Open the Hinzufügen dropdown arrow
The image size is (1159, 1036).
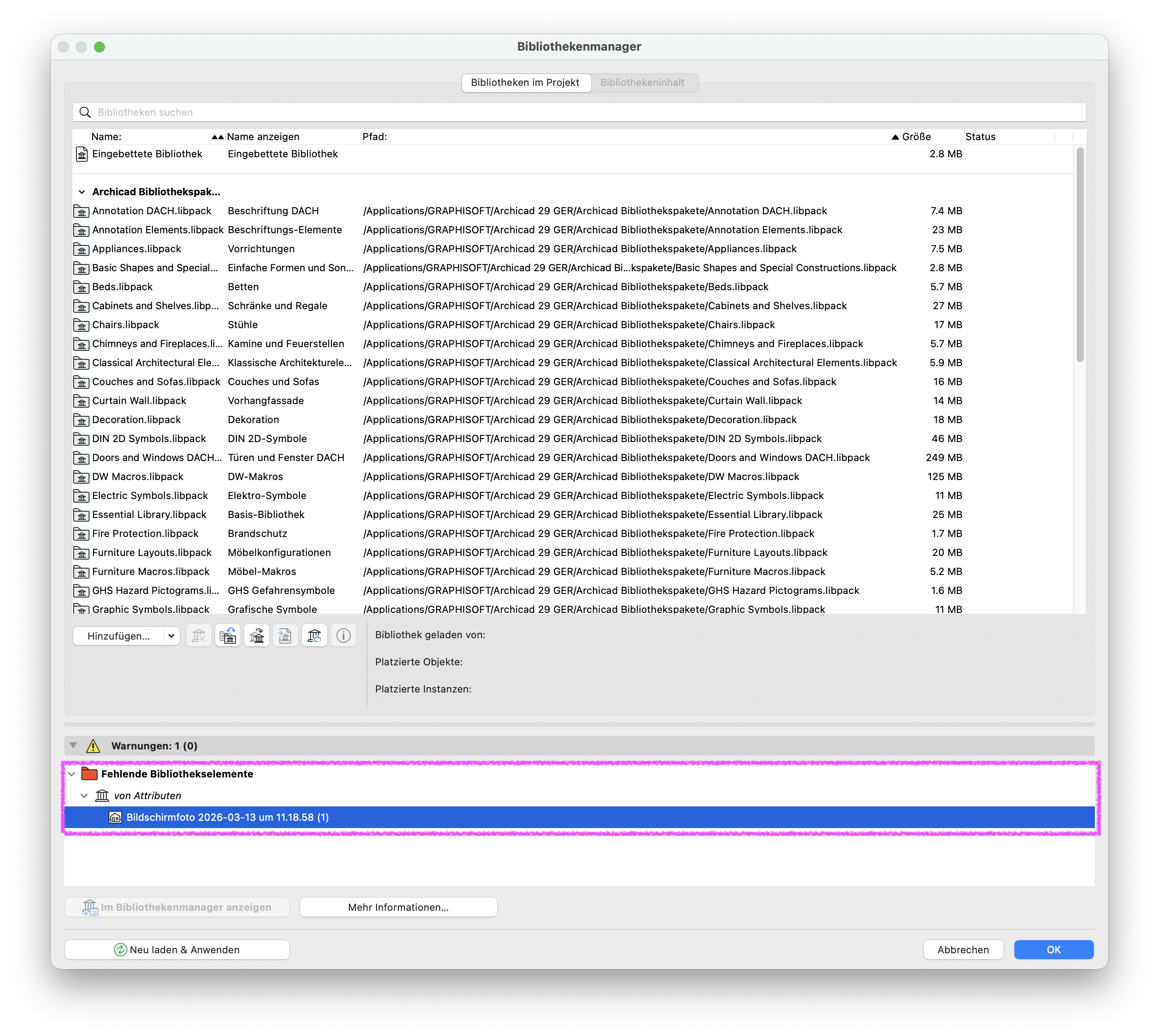[x=171, y=636]
